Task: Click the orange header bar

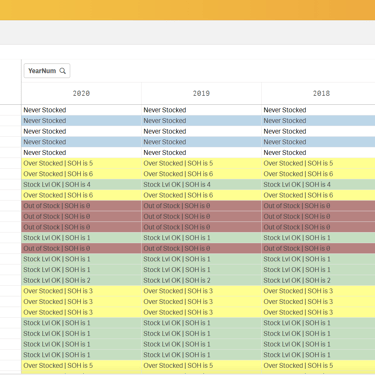Action: click(x=187, y=10)
